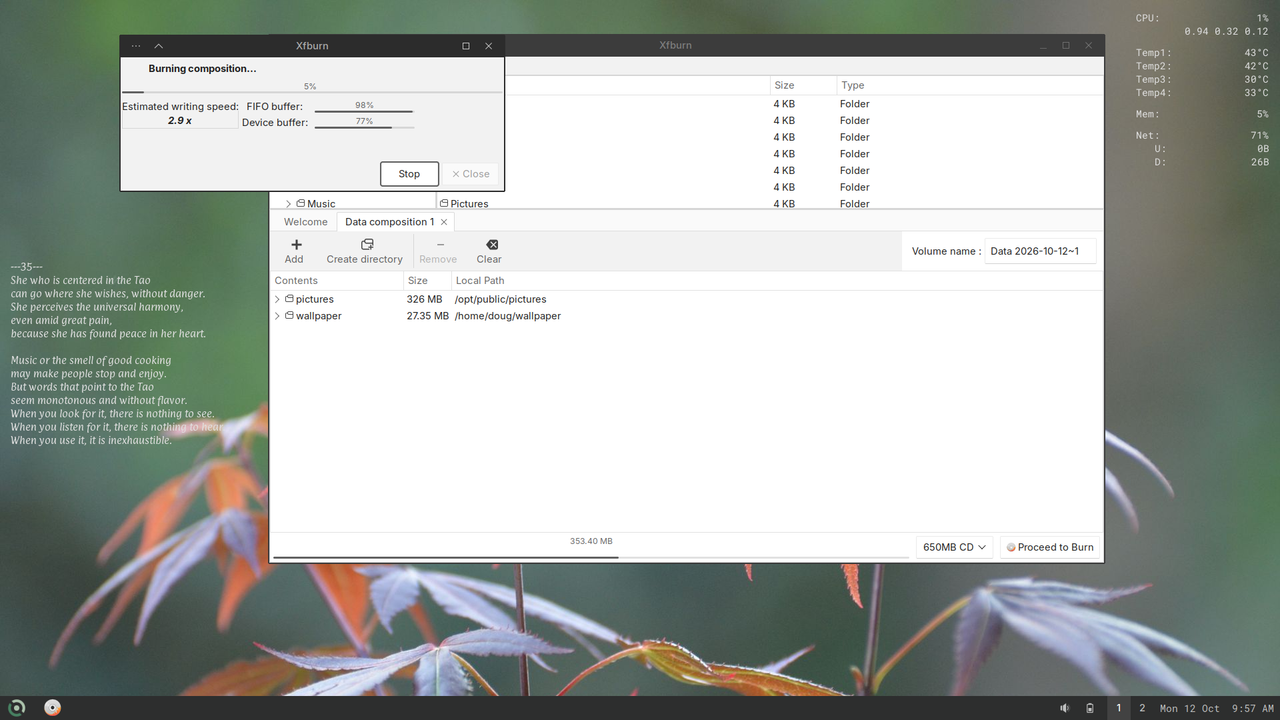Switch to the Welcome tab
This screenshot has height=720, width=1280.
pos(306,222)
